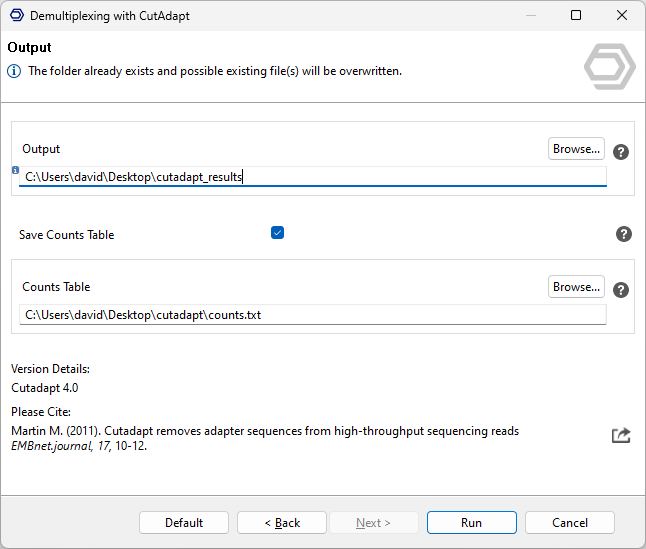Browse for the Counts Table file
646x549 pixels.
[576, 287]
